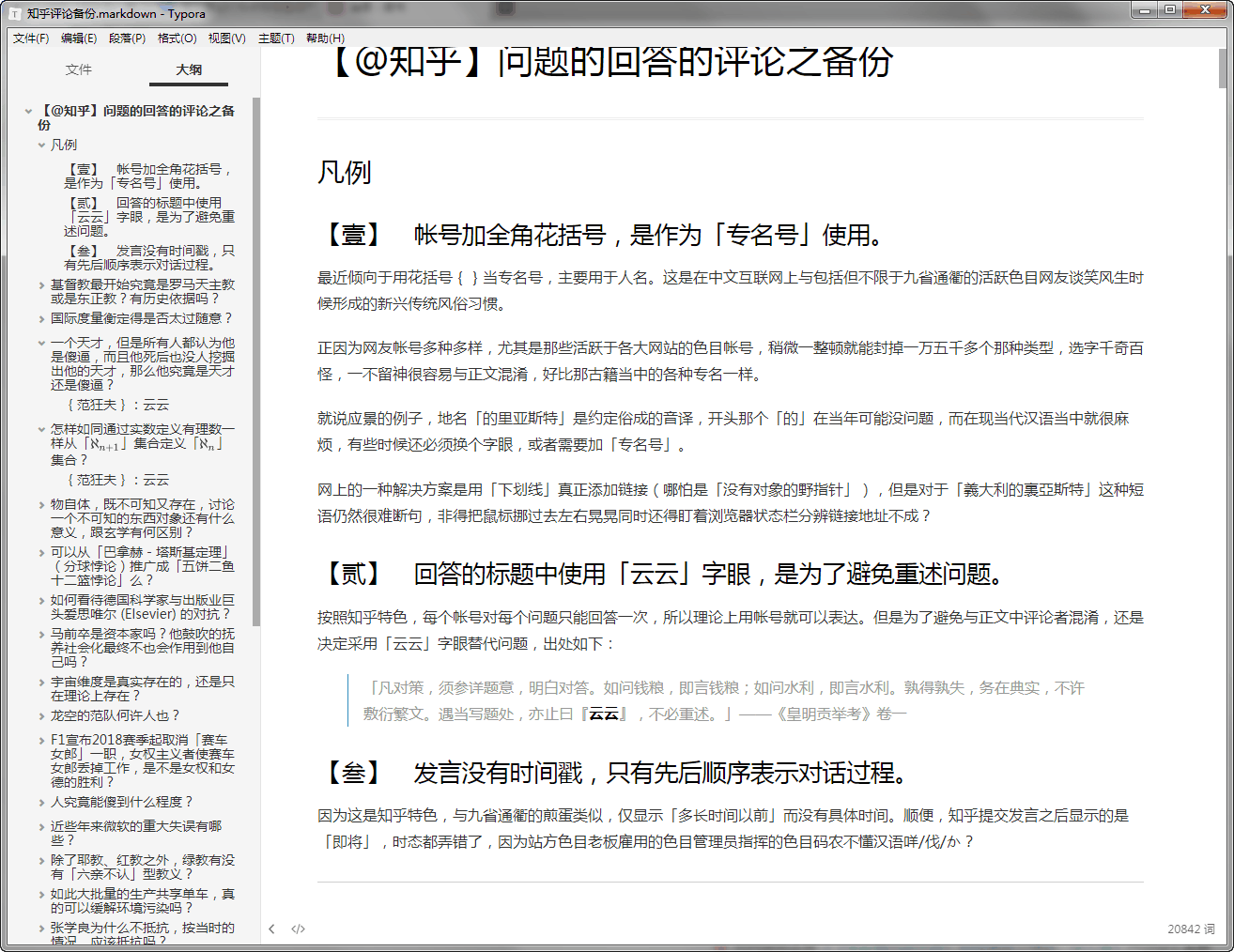Switch sidebar to the 大纲 tab
Screen dimensions: 1234x952
tap(189, 69)
